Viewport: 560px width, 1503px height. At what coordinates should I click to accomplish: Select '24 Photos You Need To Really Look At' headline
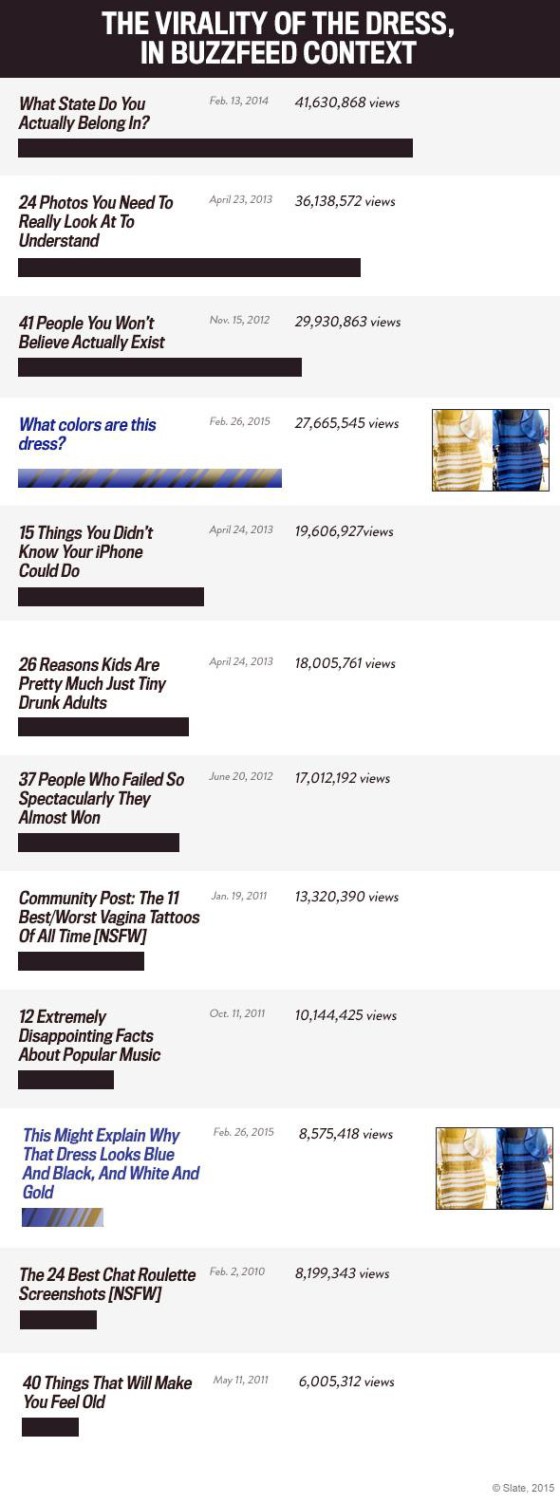[x=96, y=221]
